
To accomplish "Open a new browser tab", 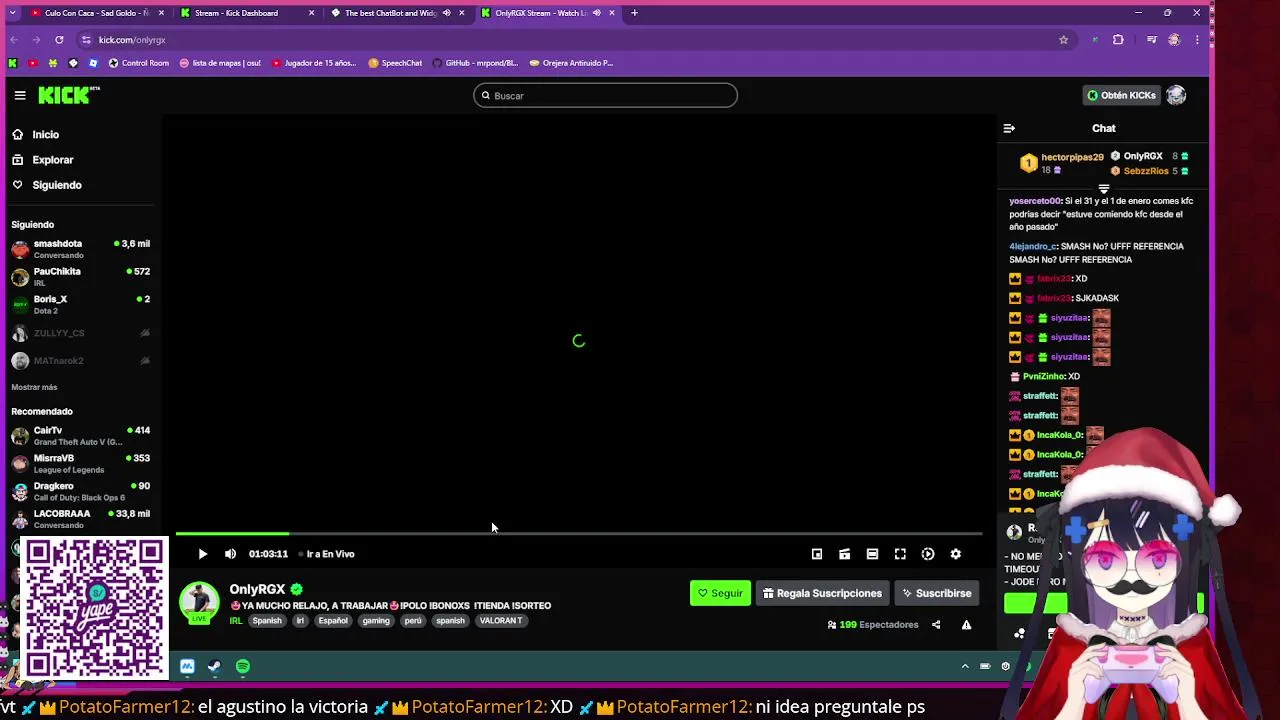I will point(634,13).
